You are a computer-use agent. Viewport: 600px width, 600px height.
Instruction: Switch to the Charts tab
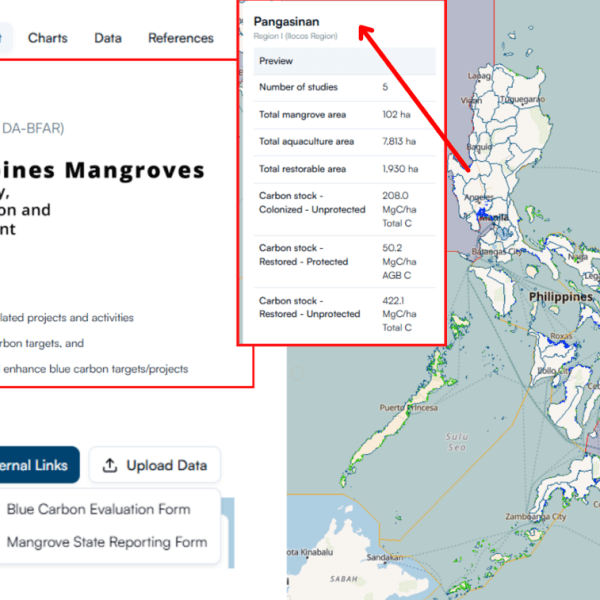point(48,38)
